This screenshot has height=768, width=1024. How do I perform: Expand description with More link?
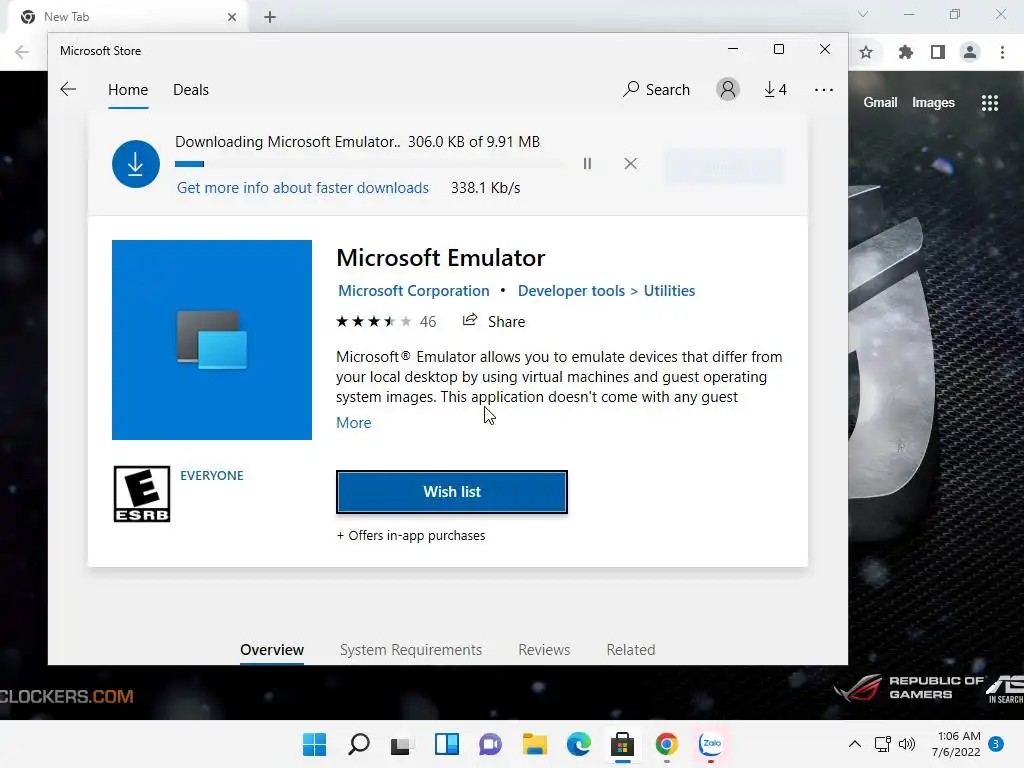[x=353, y=423]
